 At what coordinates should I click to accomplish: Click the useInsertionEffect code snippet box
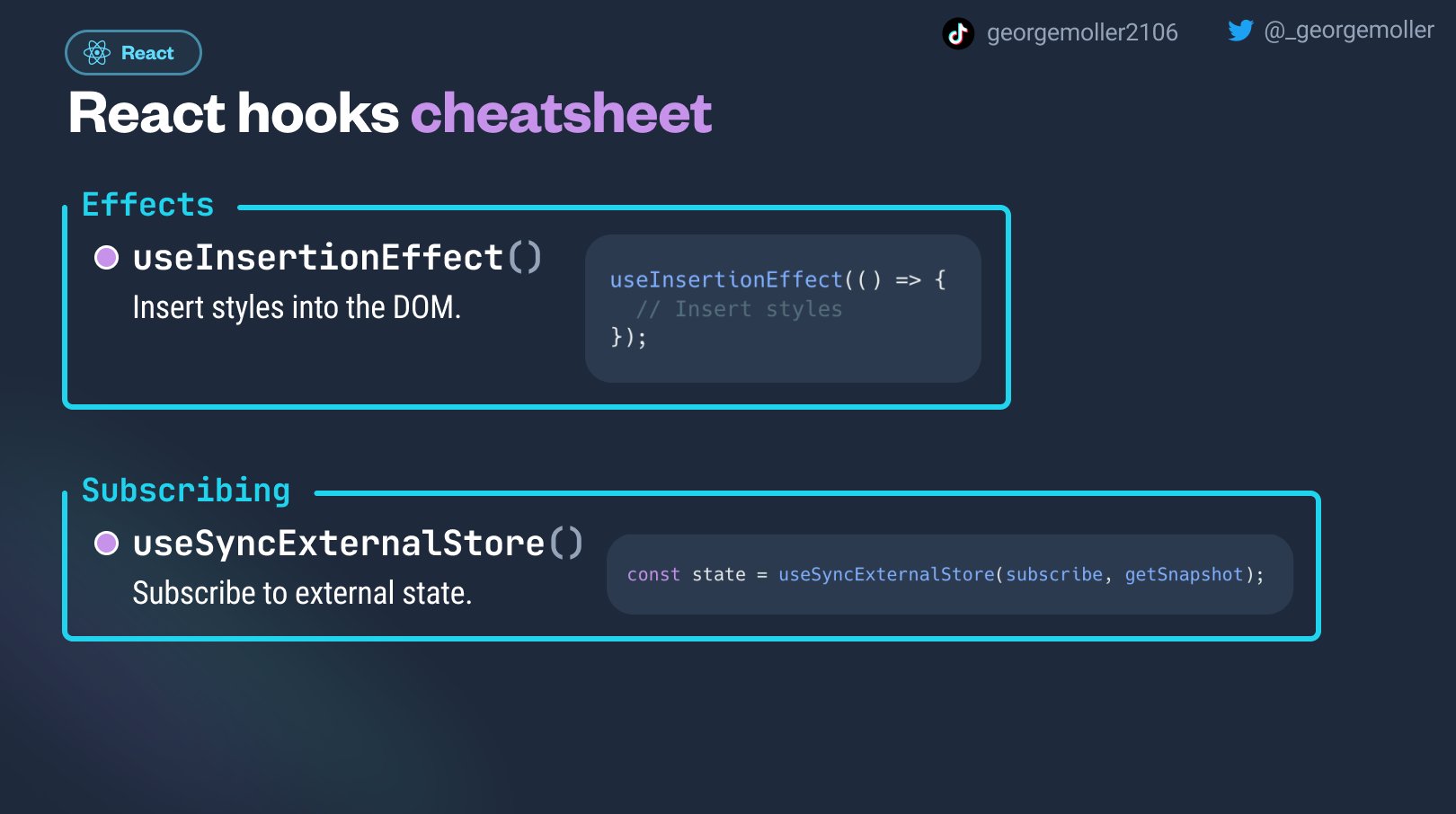783,308
